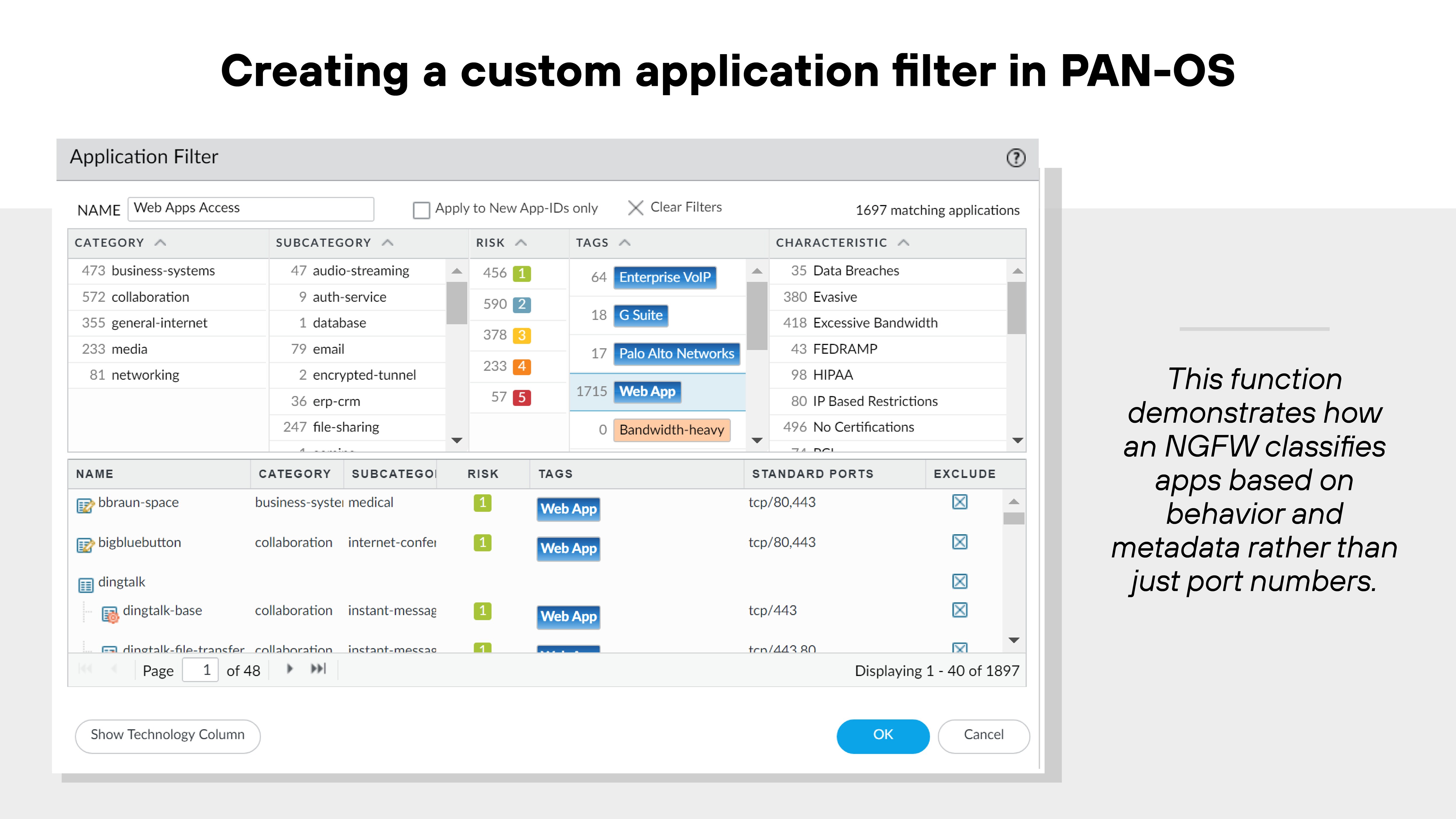Go to the next page with the arrow icon

click(289, 669)
